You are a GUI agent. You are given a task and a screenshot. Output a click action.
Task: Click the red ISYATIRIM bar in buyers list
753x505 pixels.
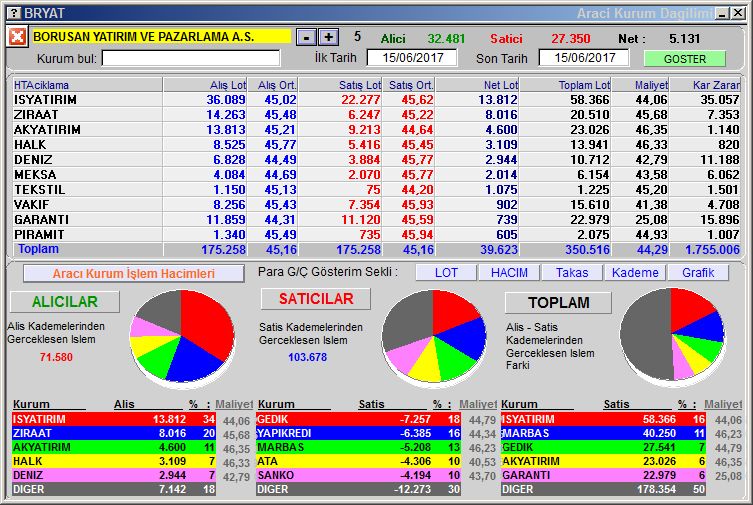click(114, 419)
